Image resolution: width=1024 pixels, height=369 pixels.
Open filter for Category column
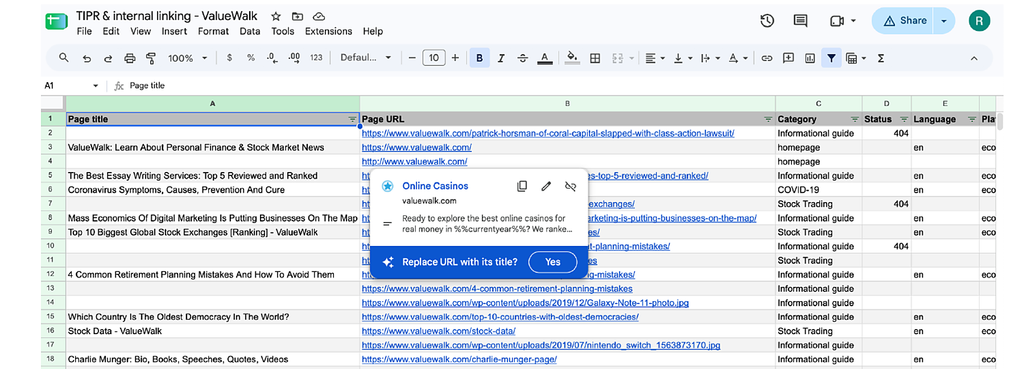tap(855, 120)
